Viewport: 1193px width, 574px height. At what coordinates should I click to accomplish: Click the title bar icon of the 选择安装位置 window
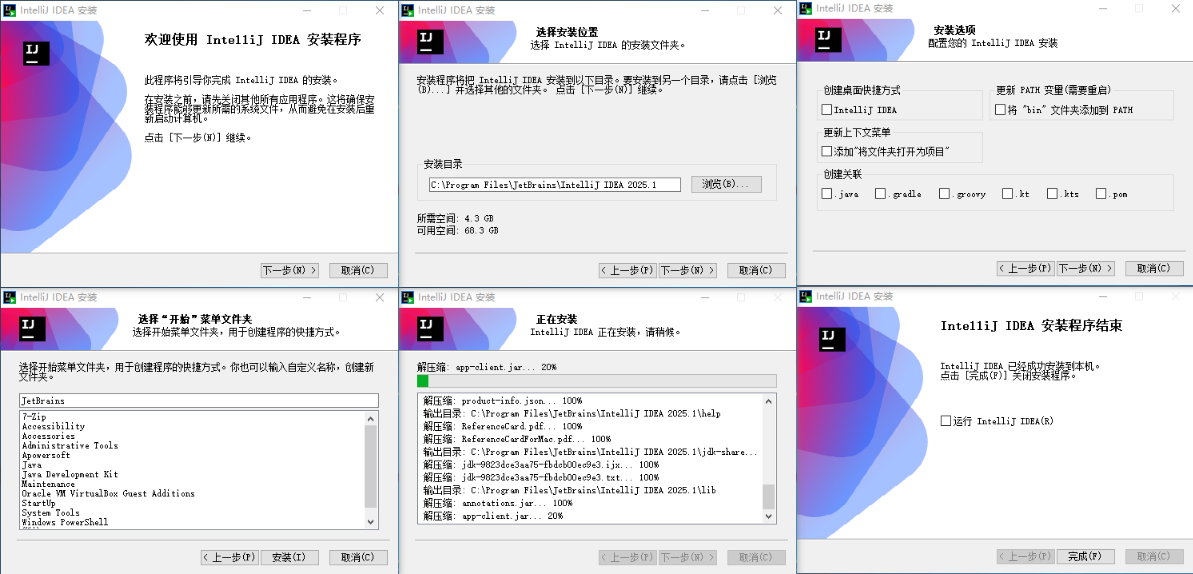click(x=406, y=10)
